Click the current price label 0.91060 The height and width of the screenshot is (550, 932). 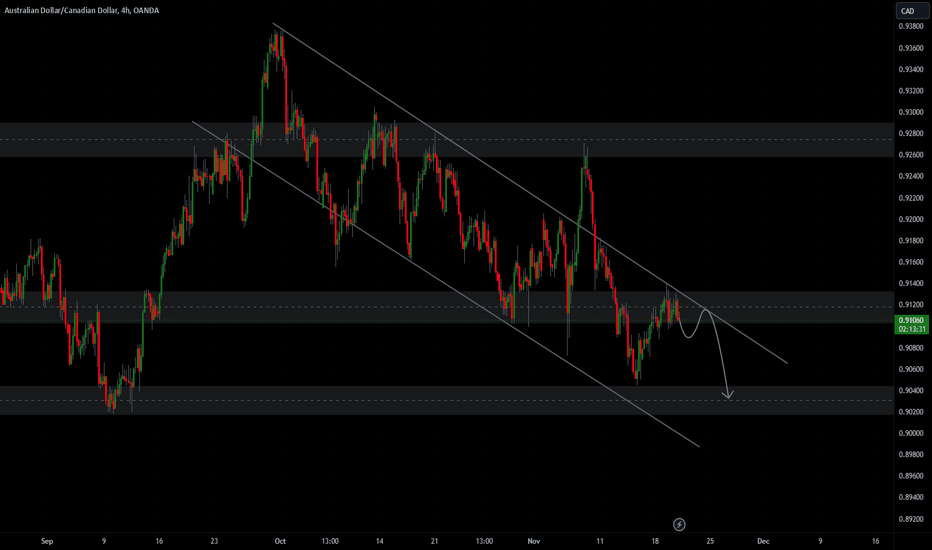(911, 320)
